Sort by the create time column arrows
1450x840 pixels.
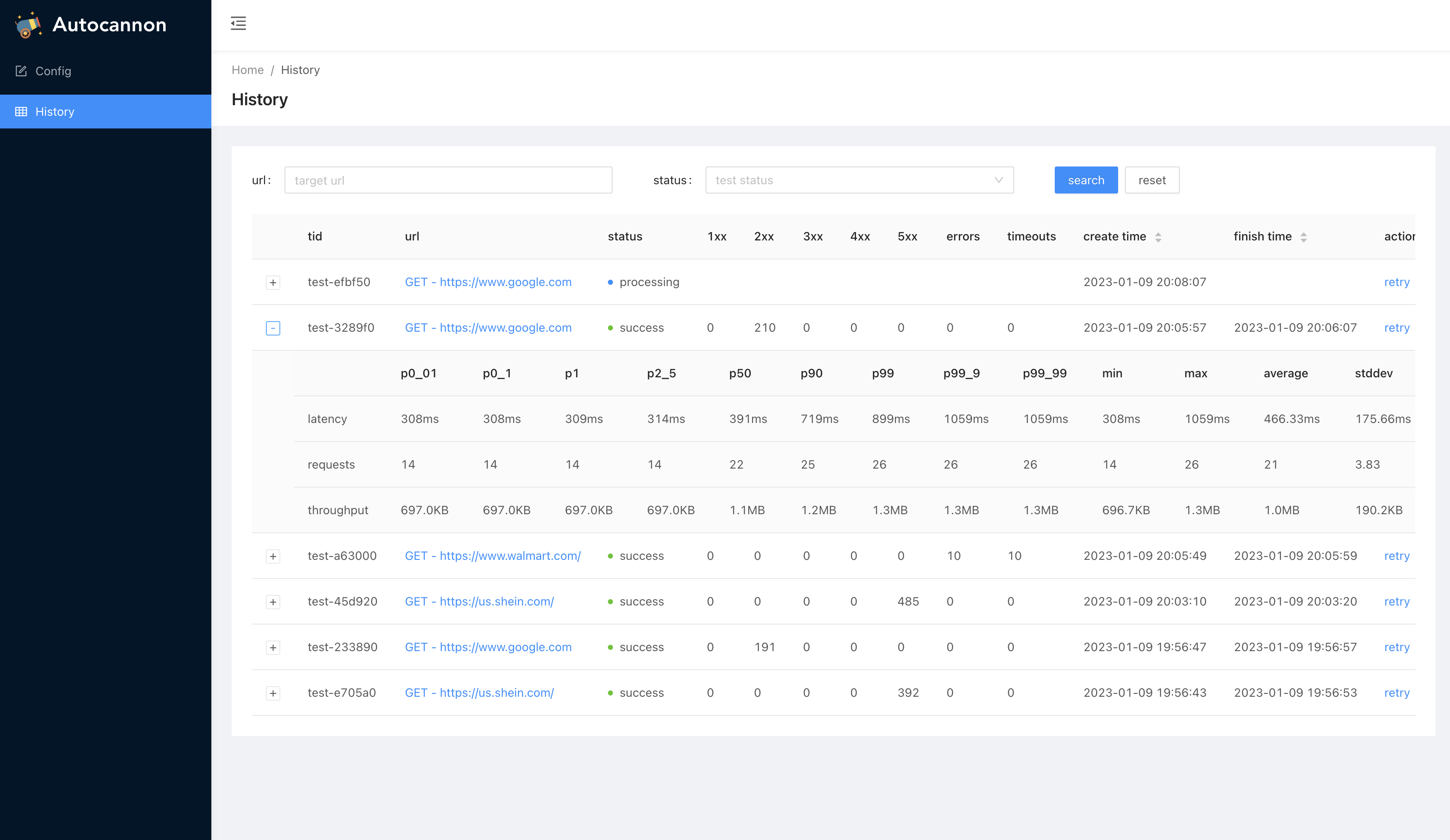[1158, 237]
